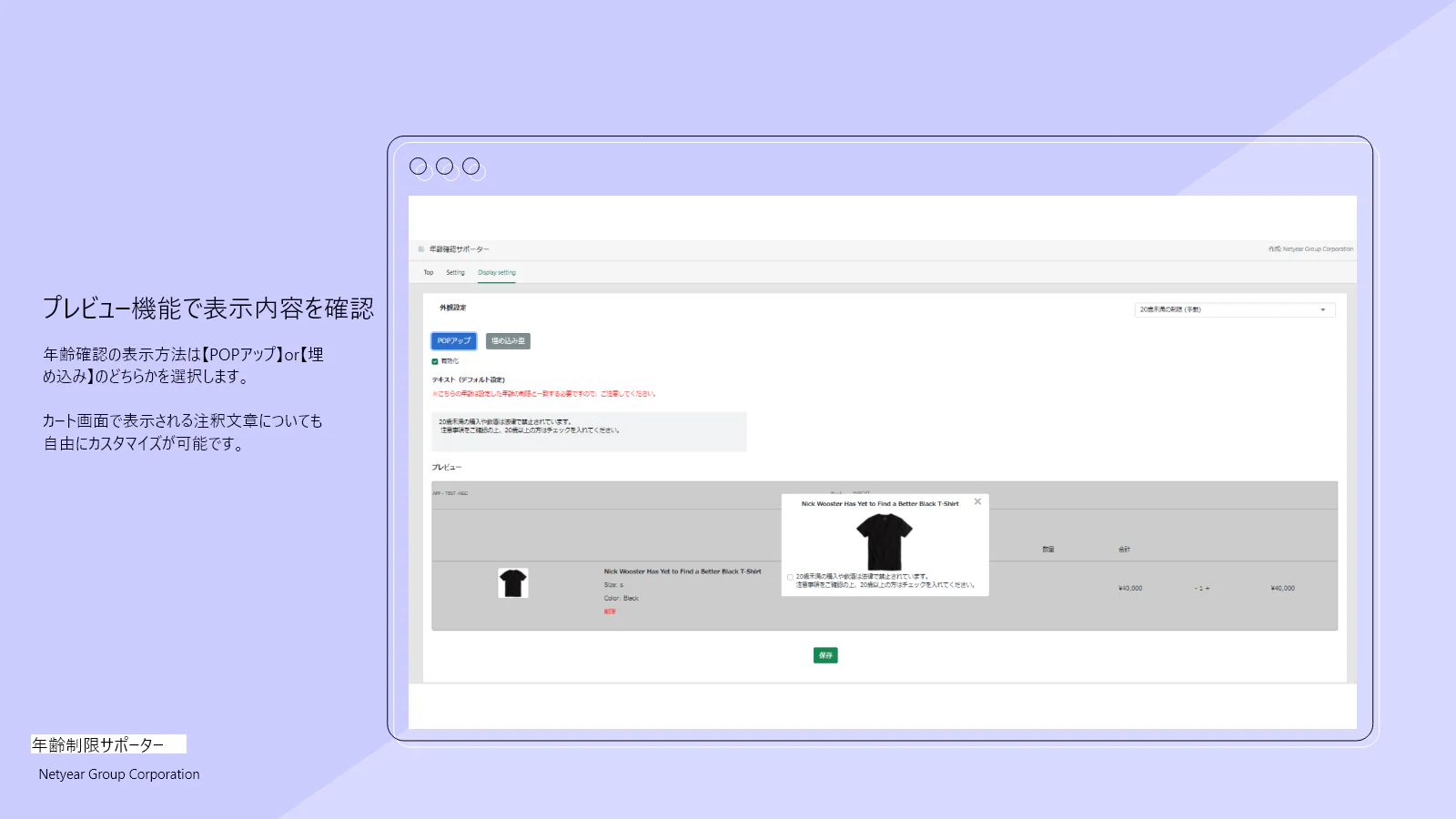The width and height of the screenshot is (1456, 819).
Task: Open the Setting tab
Action: 455,272
